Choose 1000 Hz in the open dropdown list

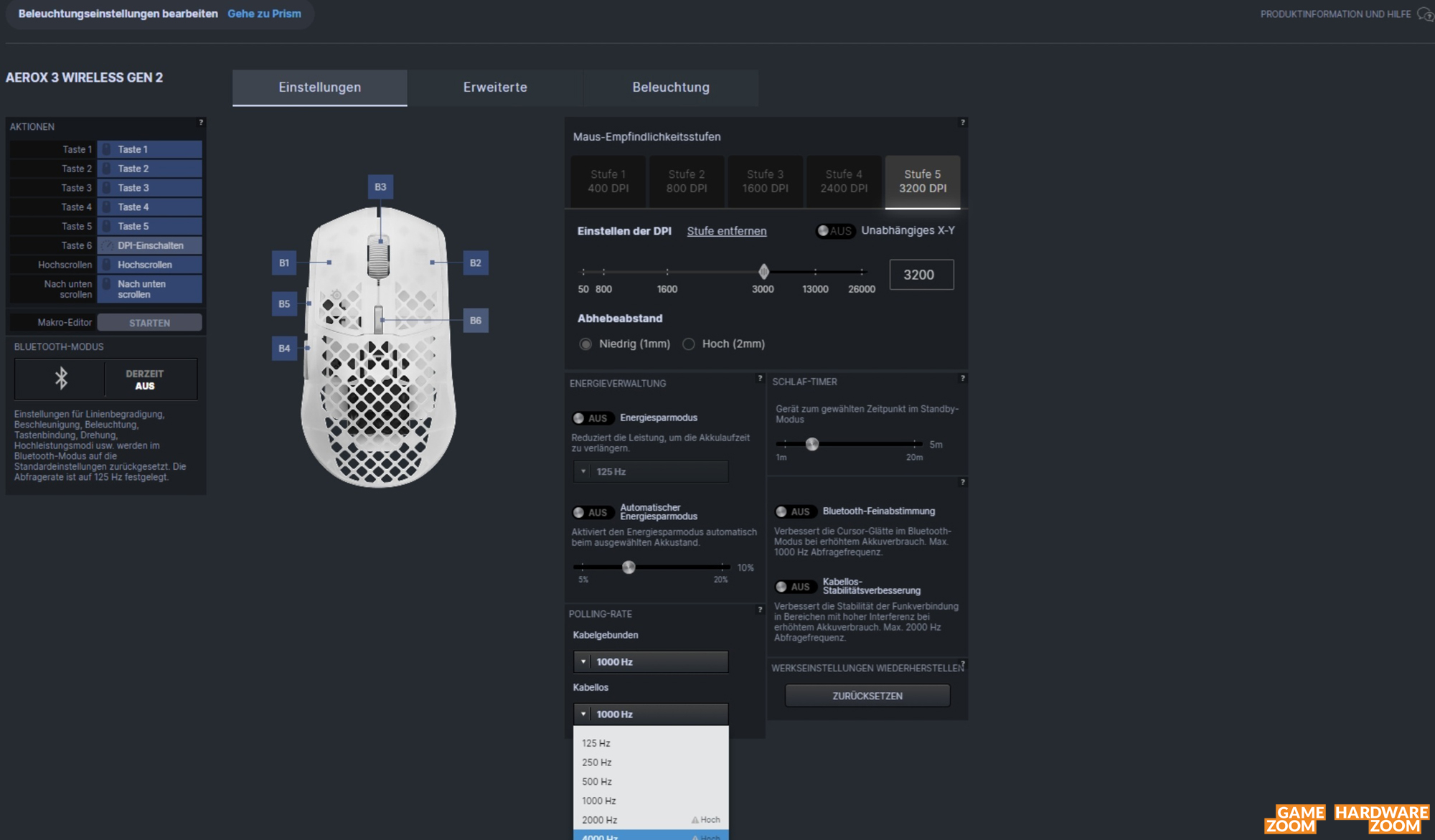[651, 801]
